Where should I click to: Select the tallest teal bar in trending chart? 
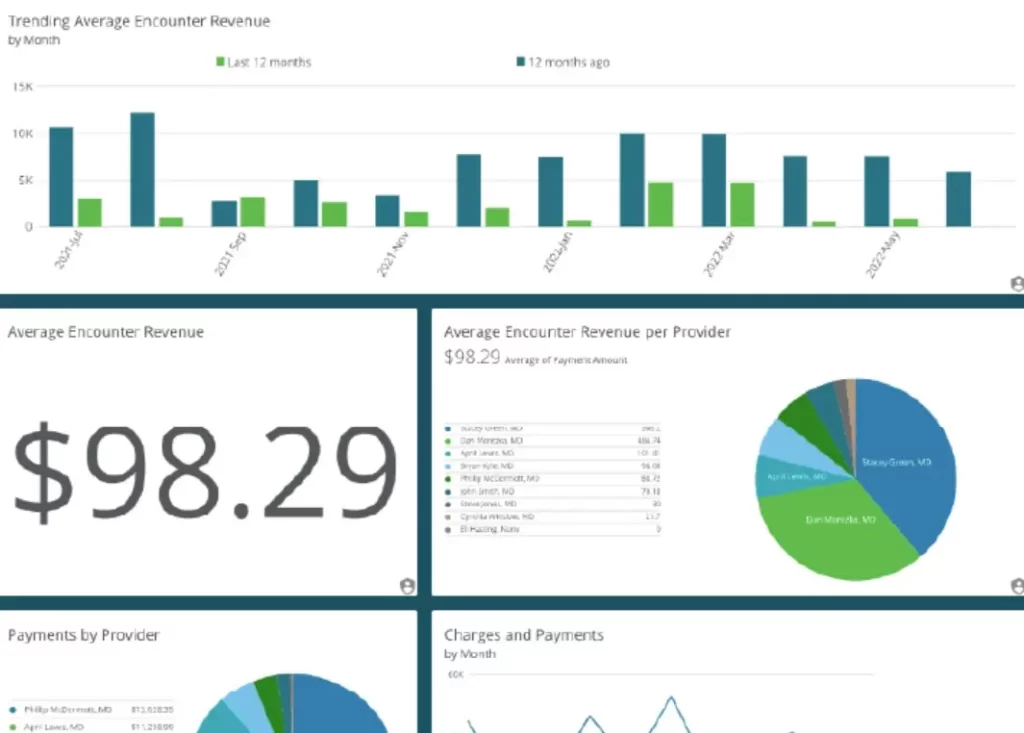(142, 170)
